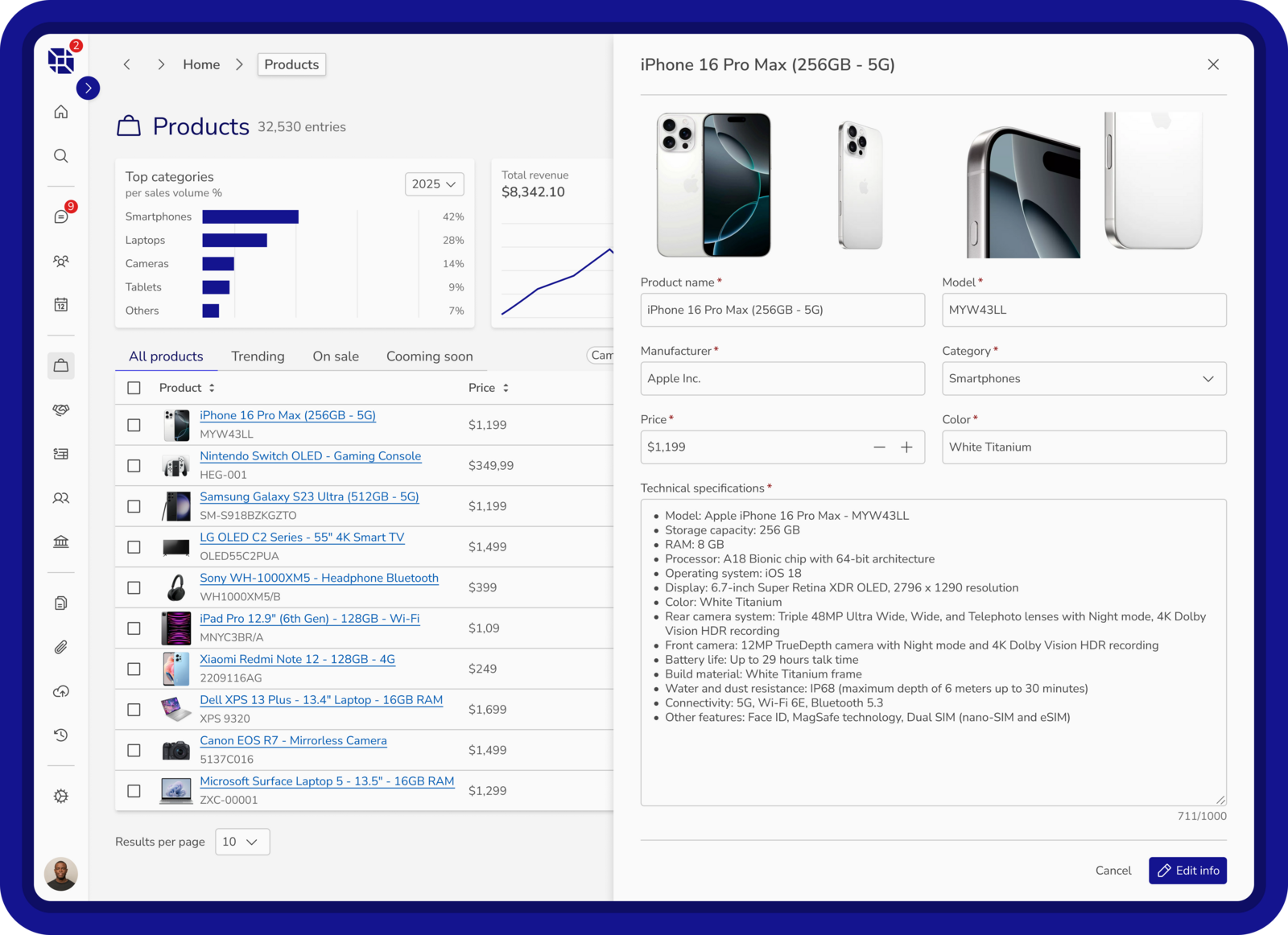Click the Model input field
This screenshot has height=935, width=1288.
click(x=1084, y=310)
